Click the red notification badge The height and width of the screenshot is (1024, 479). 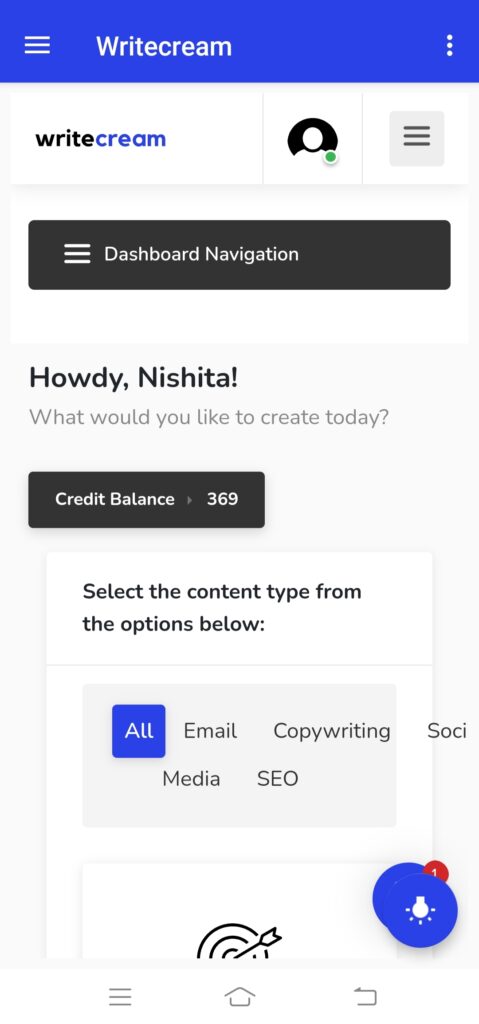[435, 873]
